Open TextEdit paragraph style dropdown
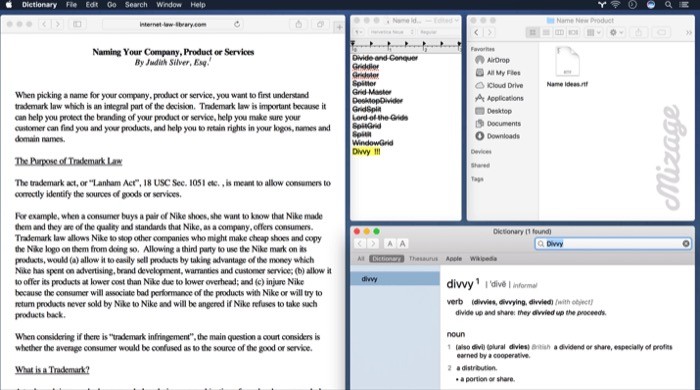This screenshot has height=390, width=700. 358,32
